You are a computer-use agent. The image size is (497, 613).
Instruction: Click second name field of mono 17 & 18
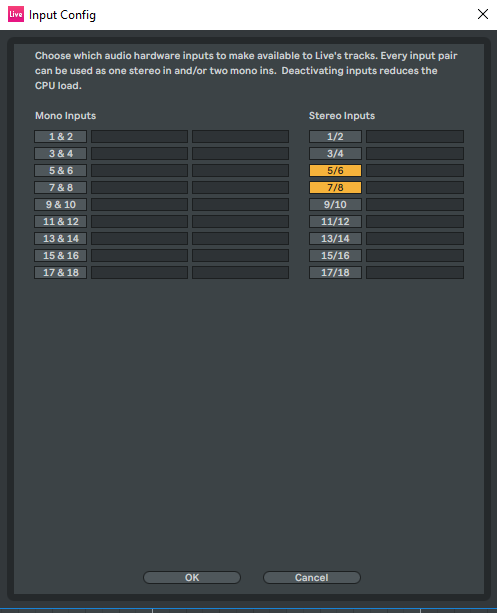240,272
